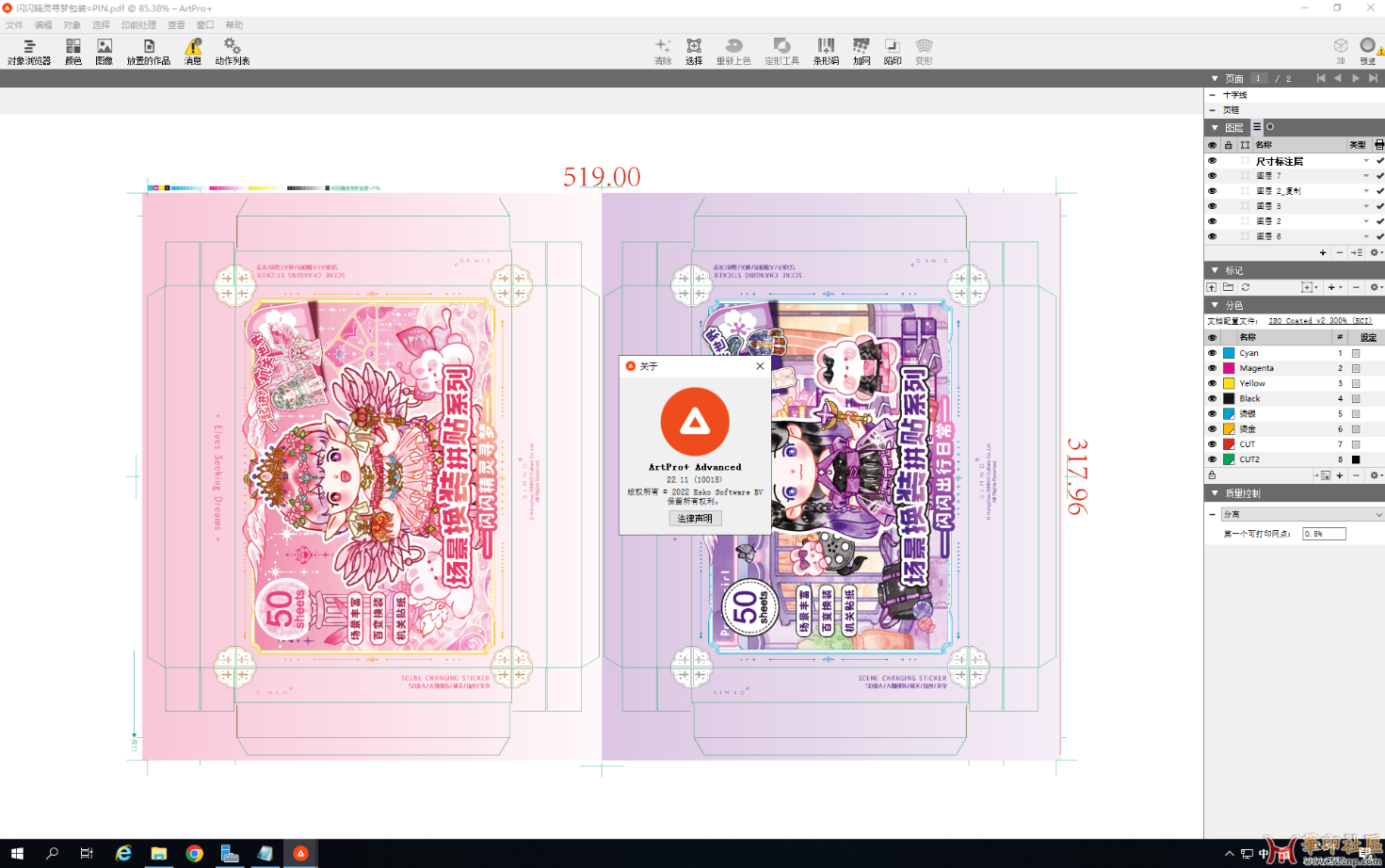Open the 分离 dropdown
The width and height of the screenshot is (1385, 868).
1302,514
